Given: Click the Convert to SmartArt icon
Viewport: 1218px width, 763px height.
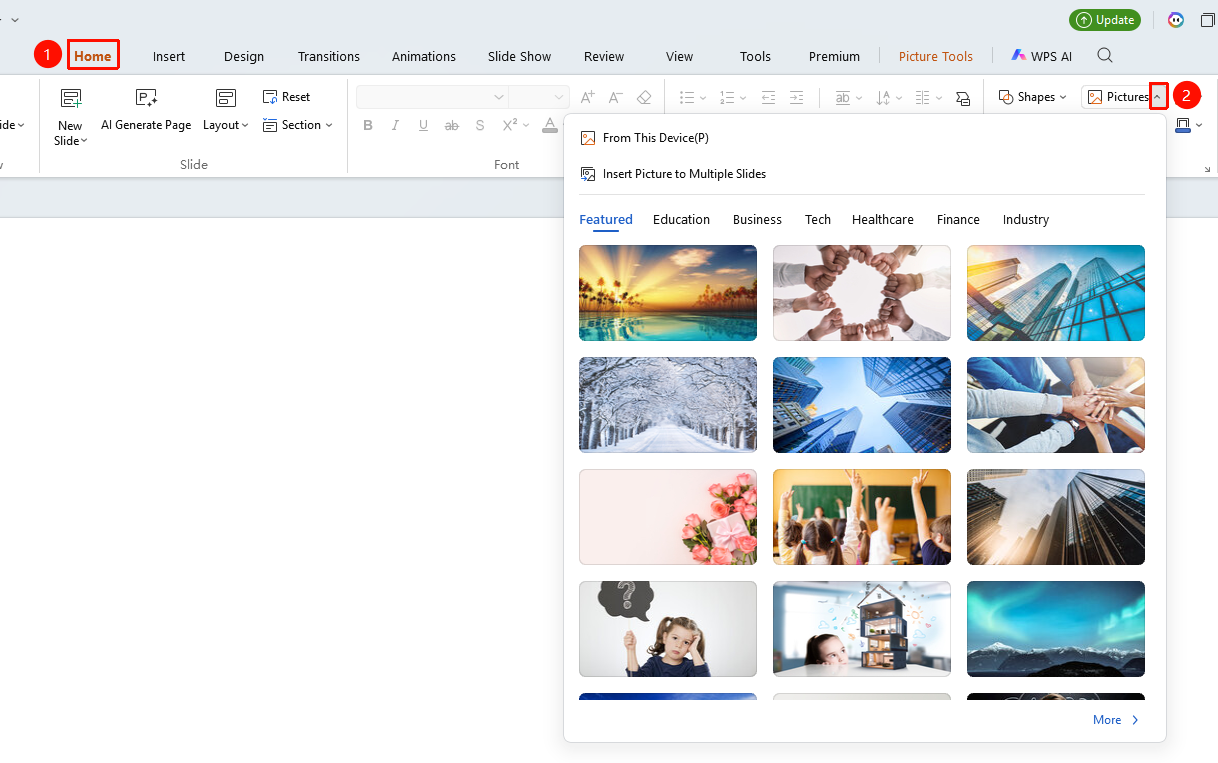Looking at the screenshot, I should point(963,97).
